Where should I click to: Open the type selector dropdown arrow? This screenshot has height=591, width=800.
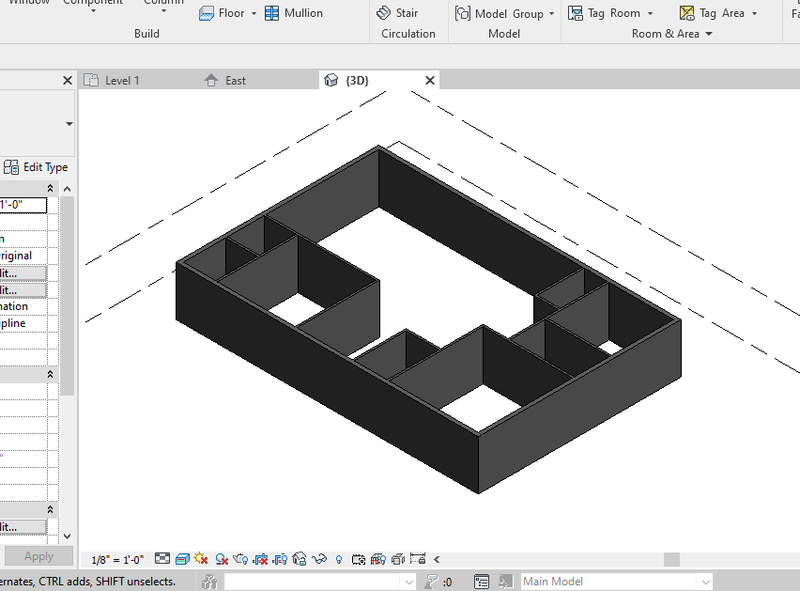(69, 124)
